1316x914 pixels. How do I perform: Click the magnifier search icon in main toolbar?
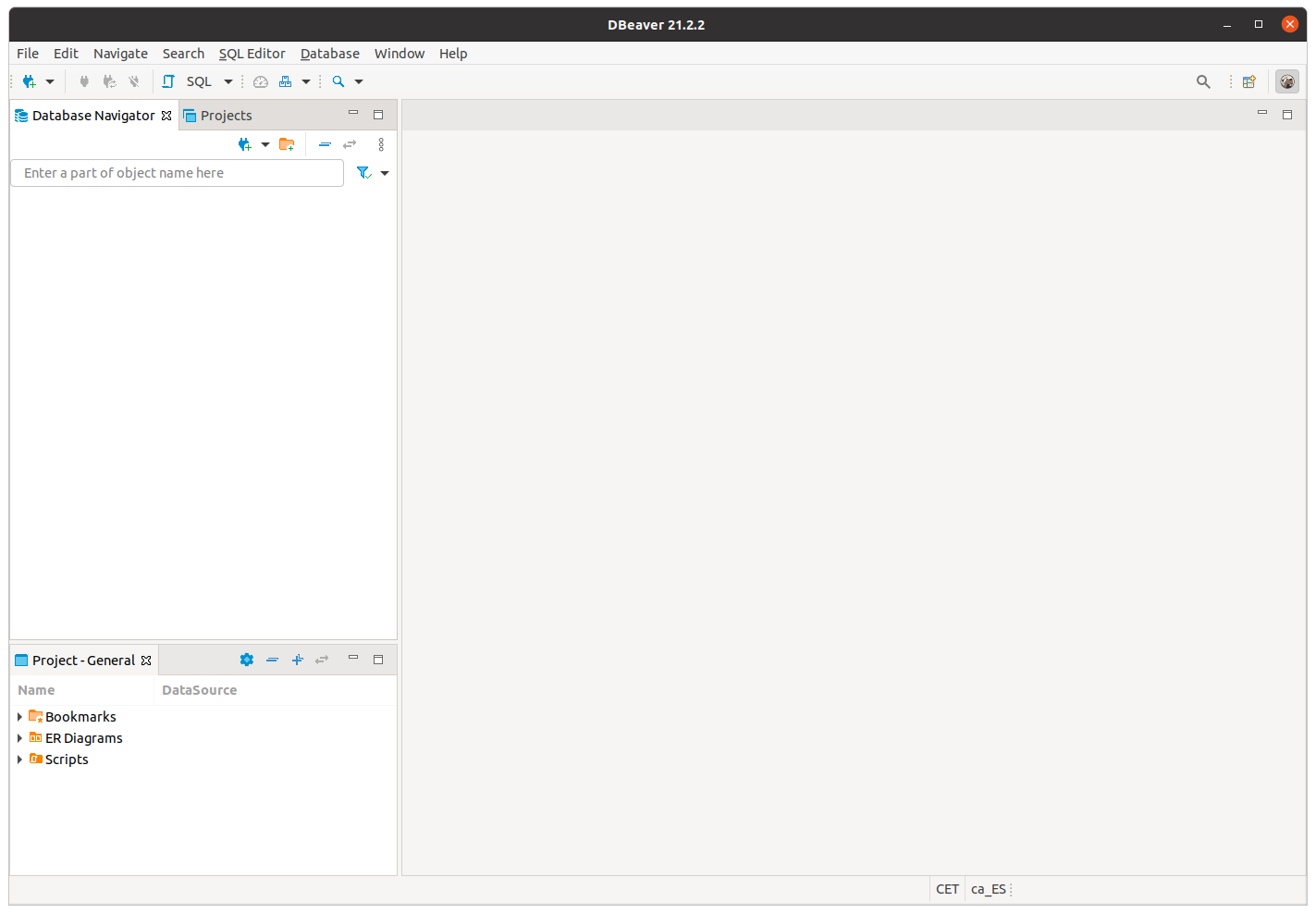coord(338,81)
